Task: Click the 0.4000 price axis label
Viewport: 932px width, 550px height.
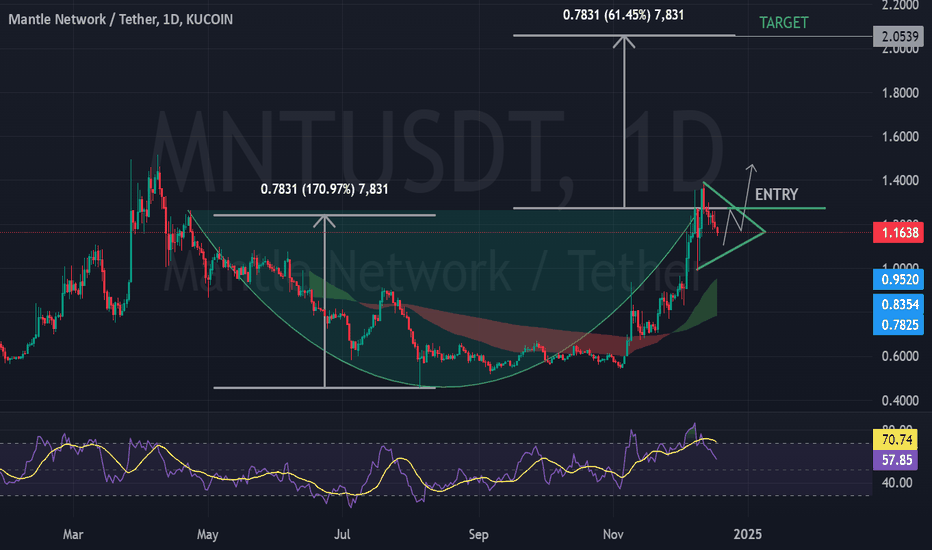Action: click(x=900, y=401)
